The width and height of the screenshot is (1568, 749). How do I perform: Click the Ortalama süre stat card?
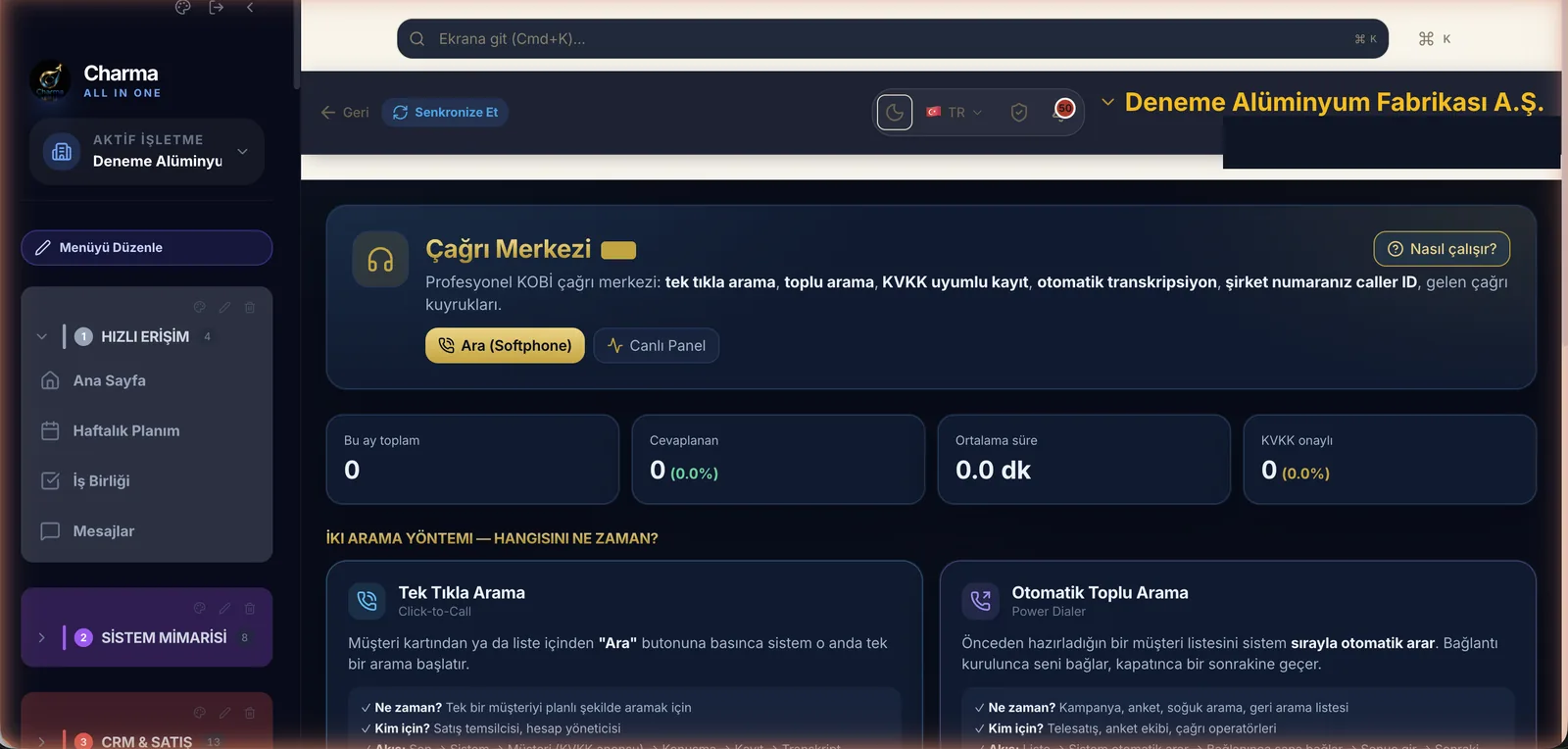point(1084,459)
